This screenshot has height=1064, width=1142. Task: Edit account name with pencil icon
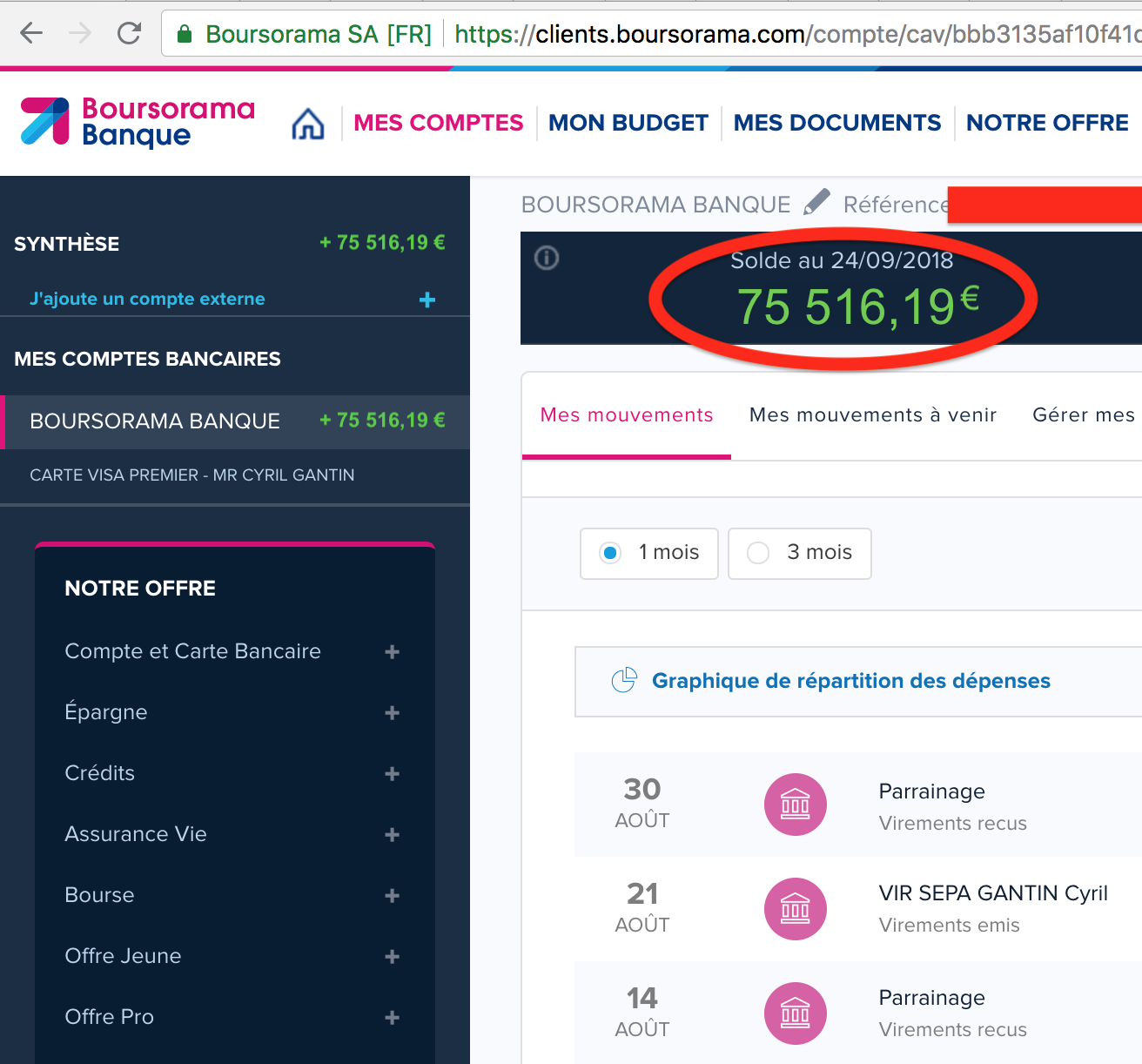click(816, 202)
